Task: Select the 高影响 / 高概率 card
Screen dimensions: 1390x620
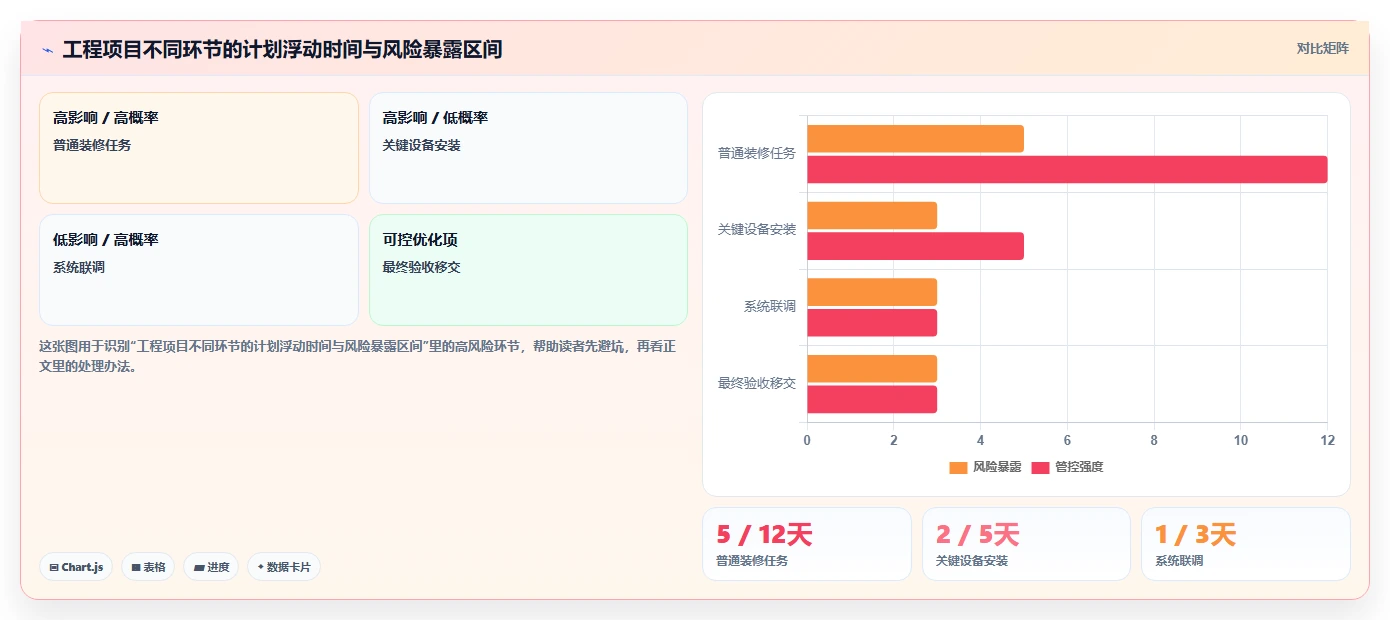Action: [199, 148]
